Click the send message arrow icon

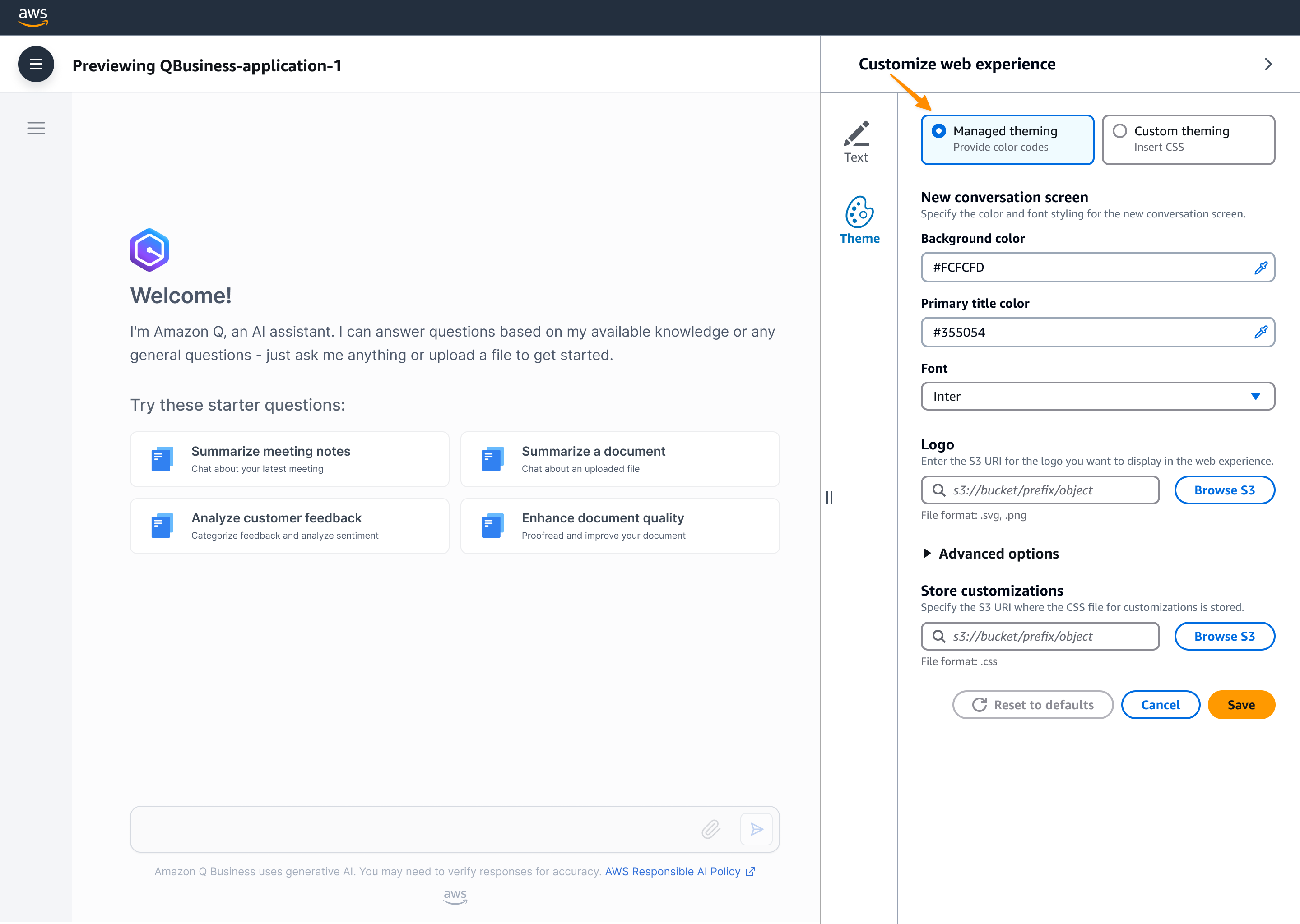(756, 829)
